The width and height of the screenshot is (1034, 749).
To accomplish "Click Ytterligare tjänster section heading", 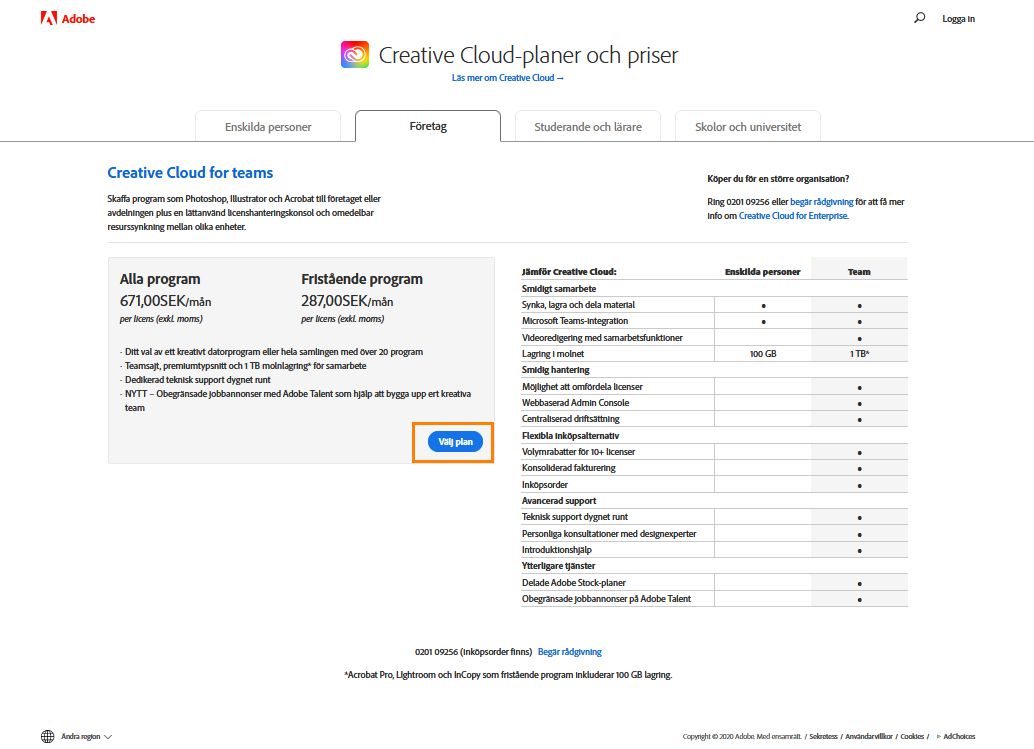I will pos(558,566).
